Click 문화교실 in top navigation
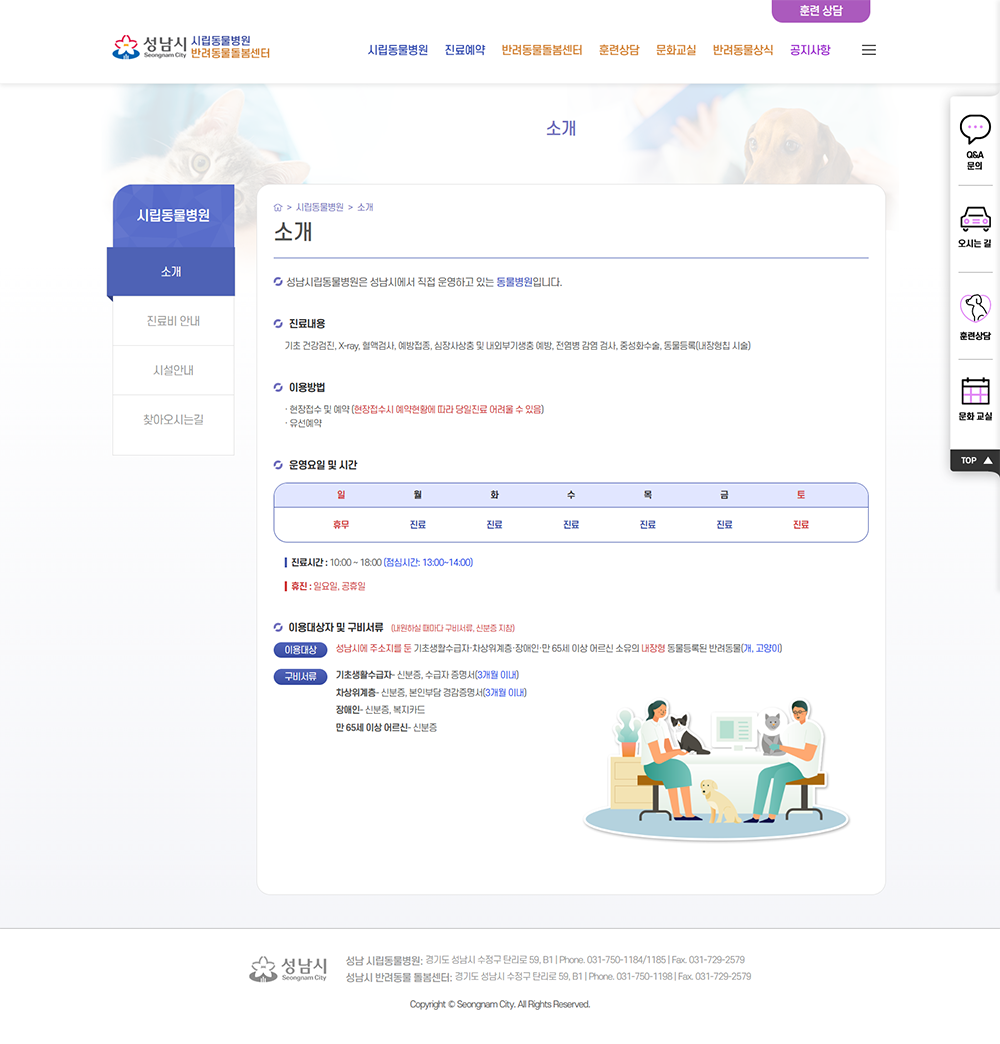The width and height of the screenshot is (1000, 1044). (676, 50)
